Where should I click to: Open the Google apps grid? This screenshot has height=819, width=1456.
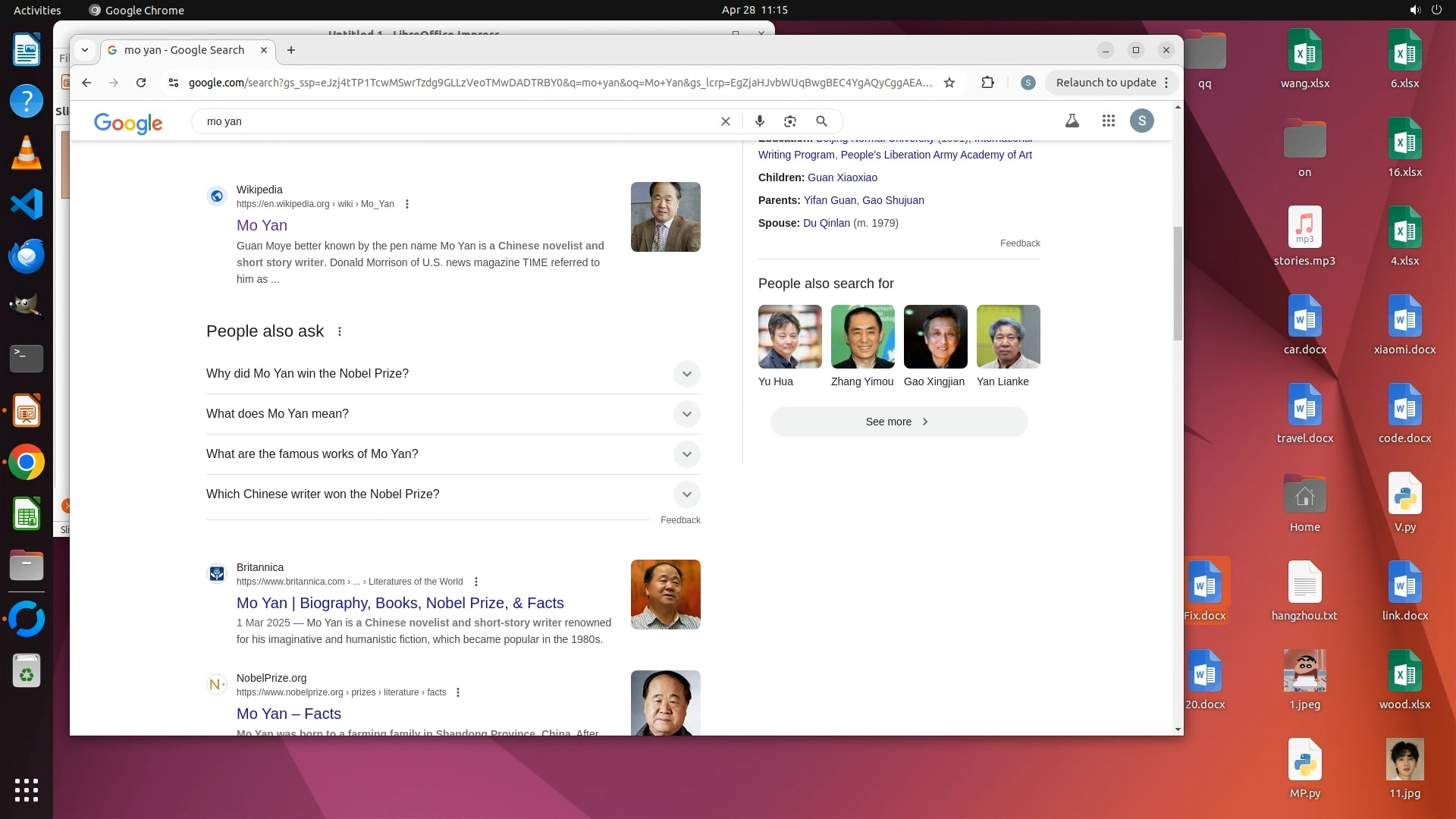(1109, 121)
